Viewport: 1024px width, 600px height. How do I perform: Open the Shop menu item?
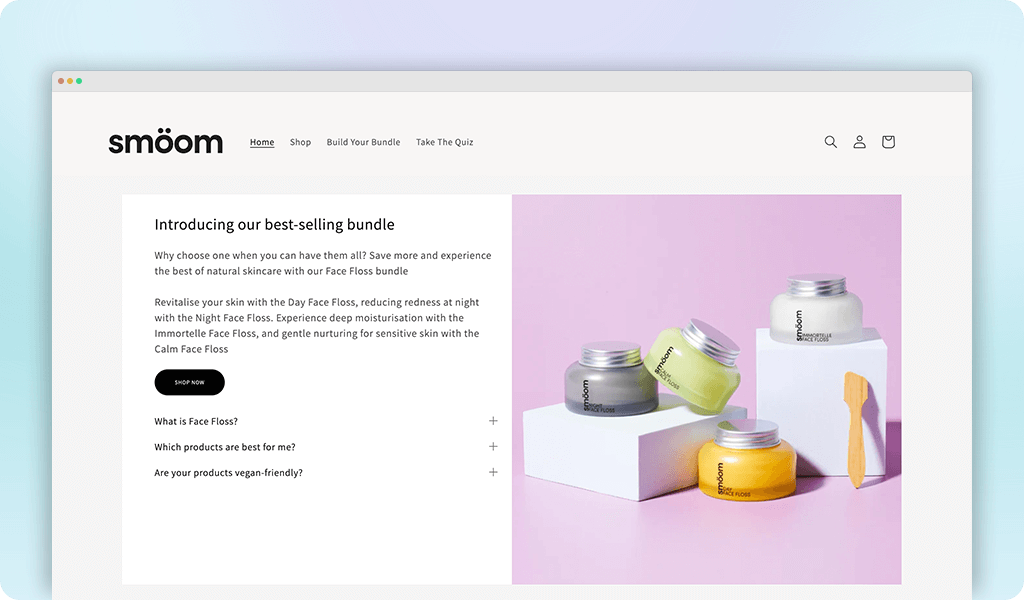[300, 142]
